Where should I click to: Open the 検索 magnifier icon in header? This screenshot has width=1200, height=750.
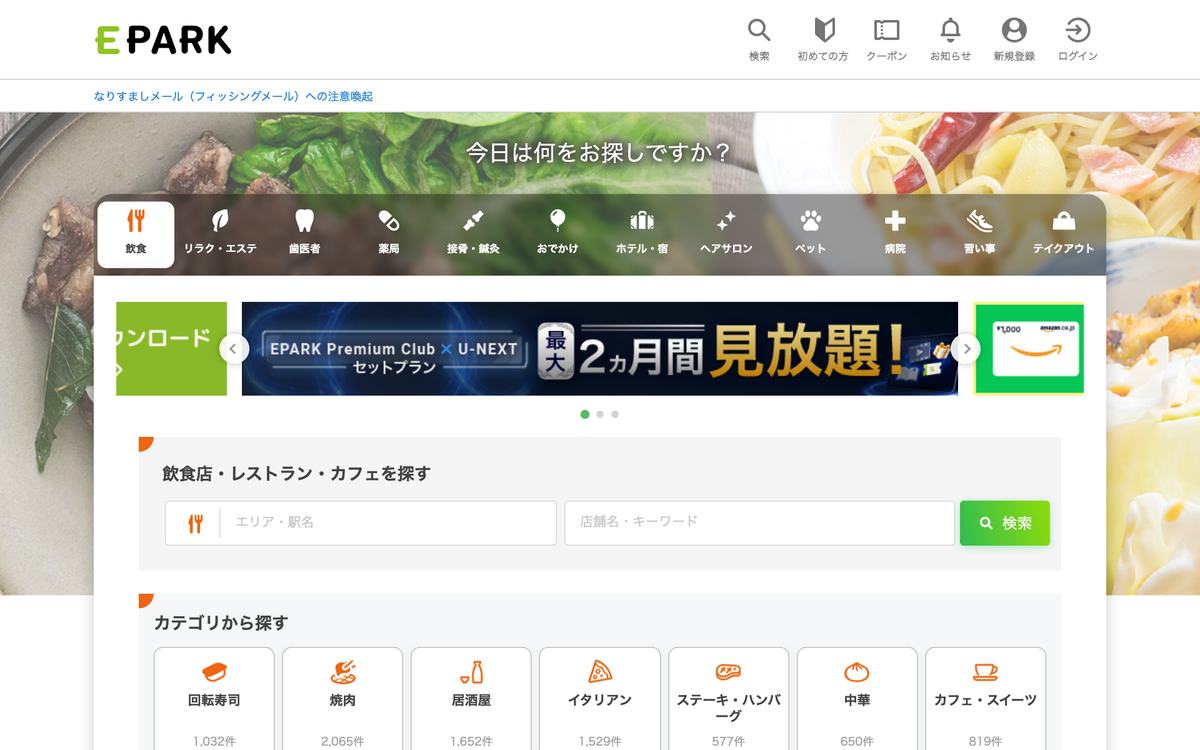point(759,40)
